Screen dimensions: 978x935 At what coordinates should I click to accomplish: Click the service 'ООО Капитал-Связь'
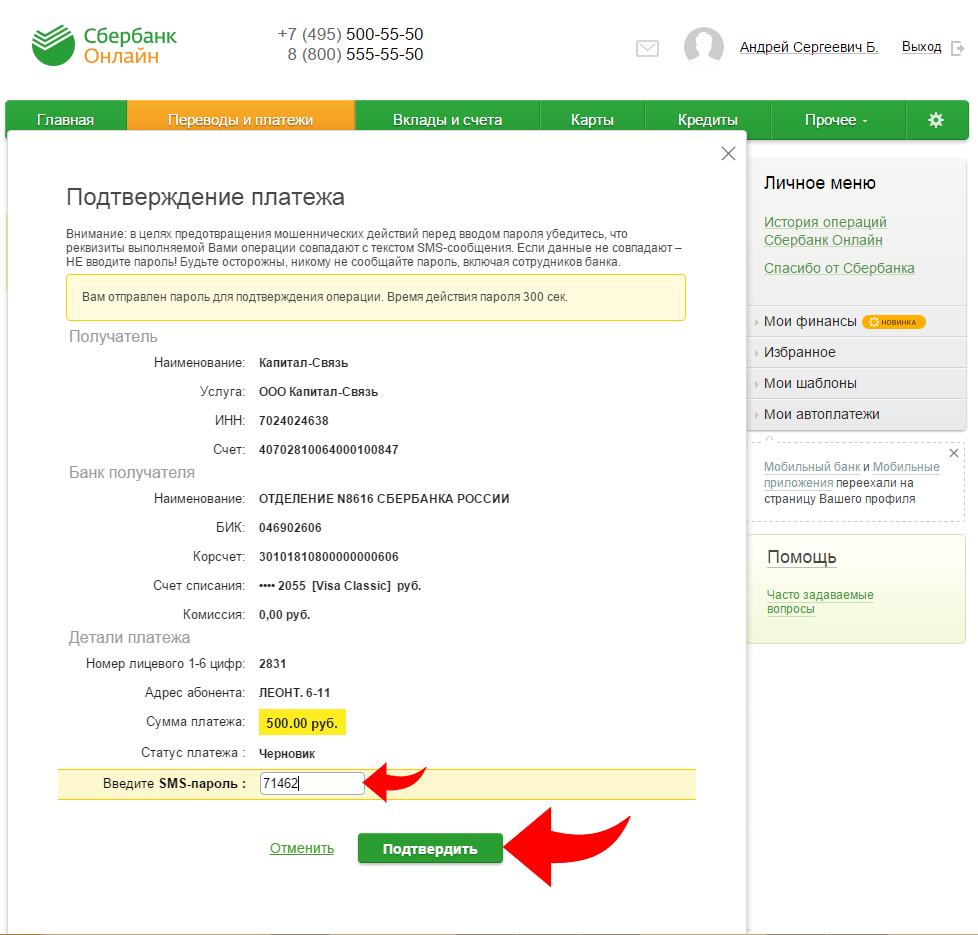[x=319, y=392]
